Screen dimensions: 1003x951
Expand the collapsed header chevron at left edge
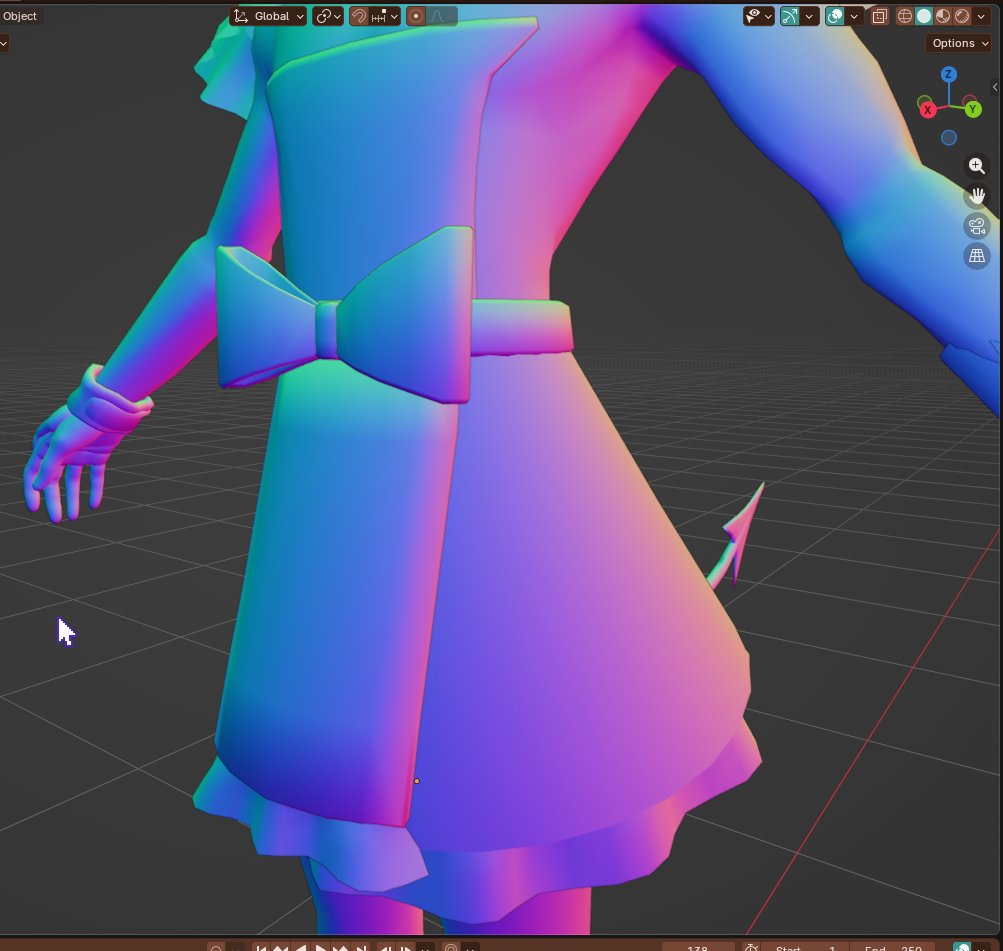(3, 43)
